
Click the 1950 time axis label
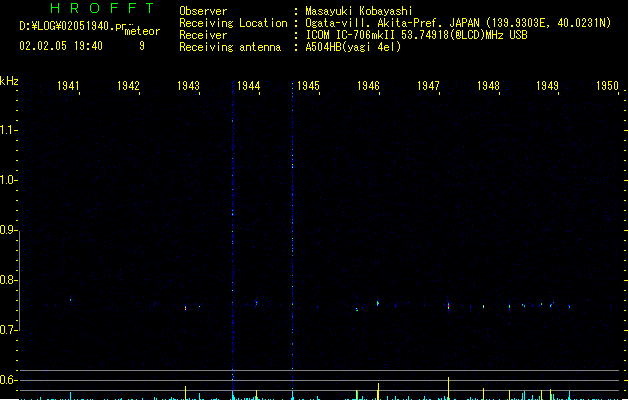tap(607, 86)
